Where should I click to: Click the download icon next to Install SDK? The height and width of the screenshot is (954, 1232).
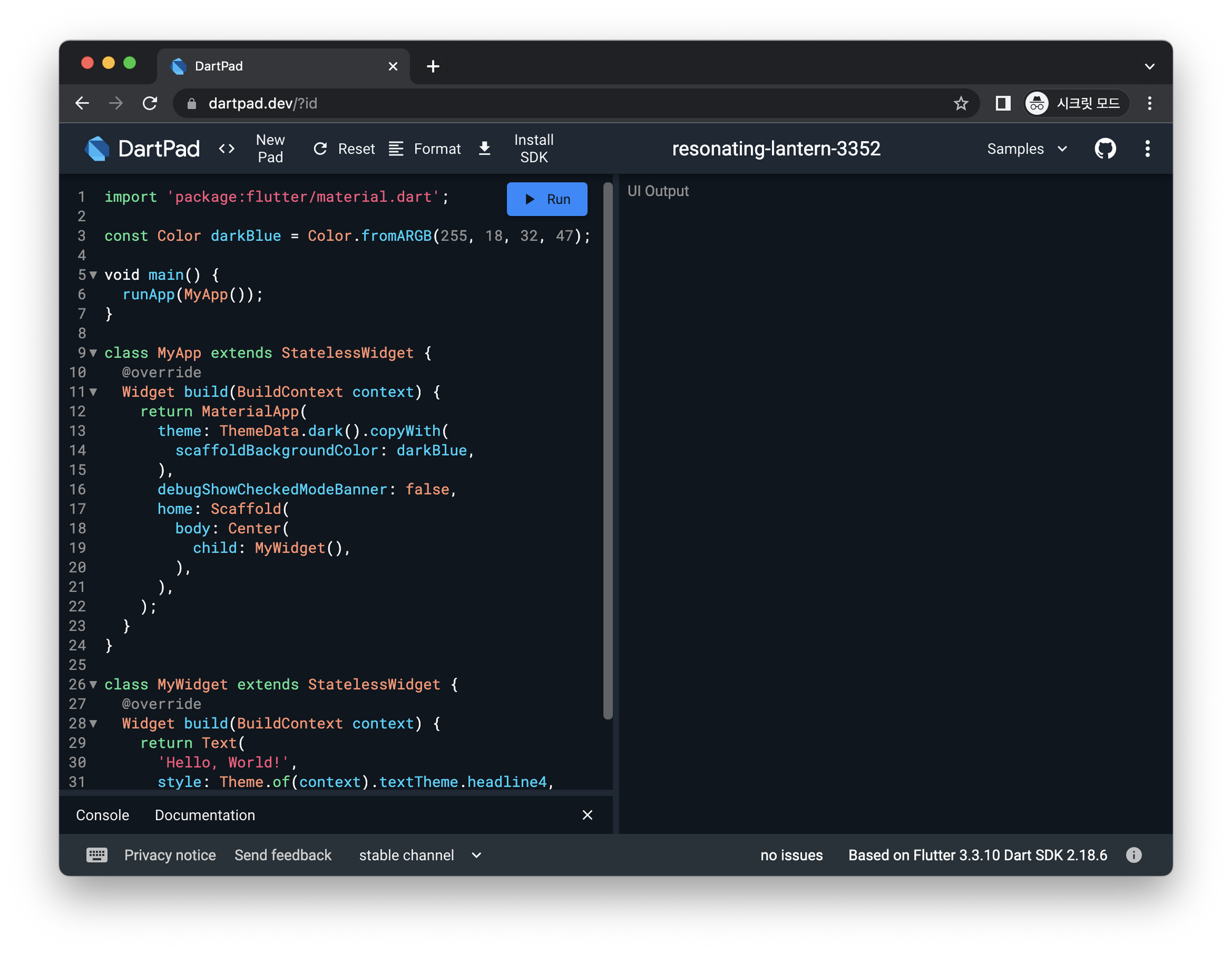485,149
